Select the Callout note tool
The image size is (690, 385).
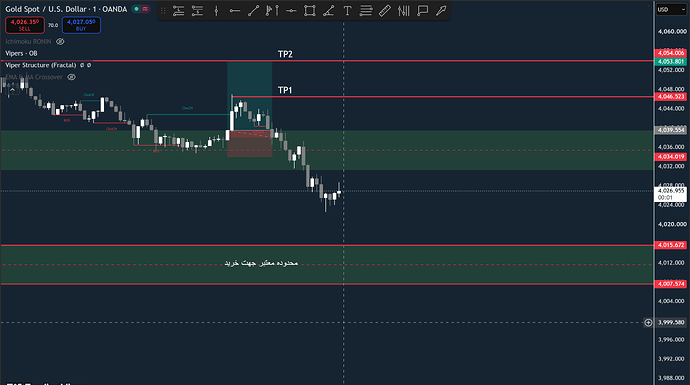pos(422,11)
